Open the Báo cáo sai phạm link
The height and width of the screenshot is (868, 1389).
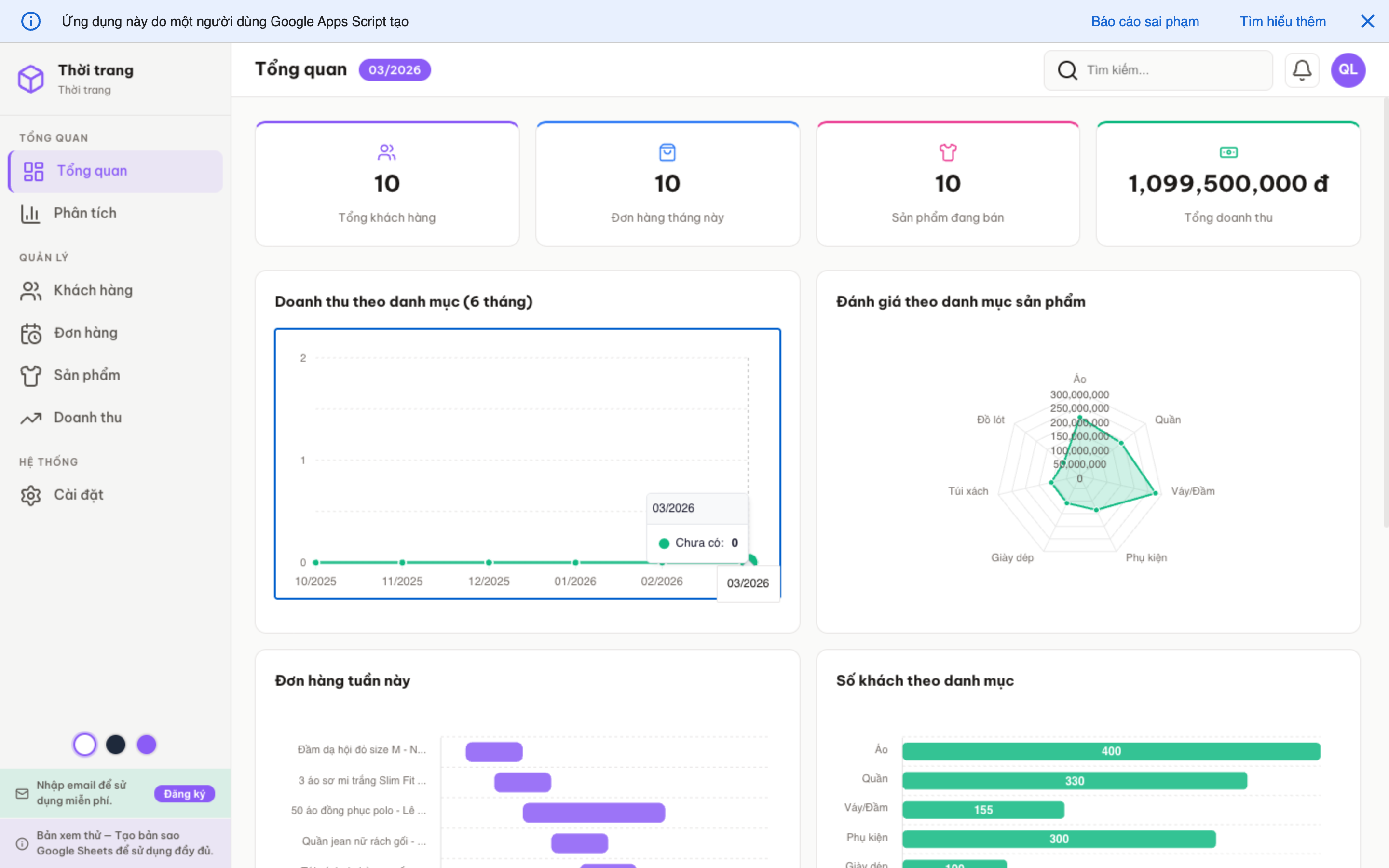pos(1144,21)
